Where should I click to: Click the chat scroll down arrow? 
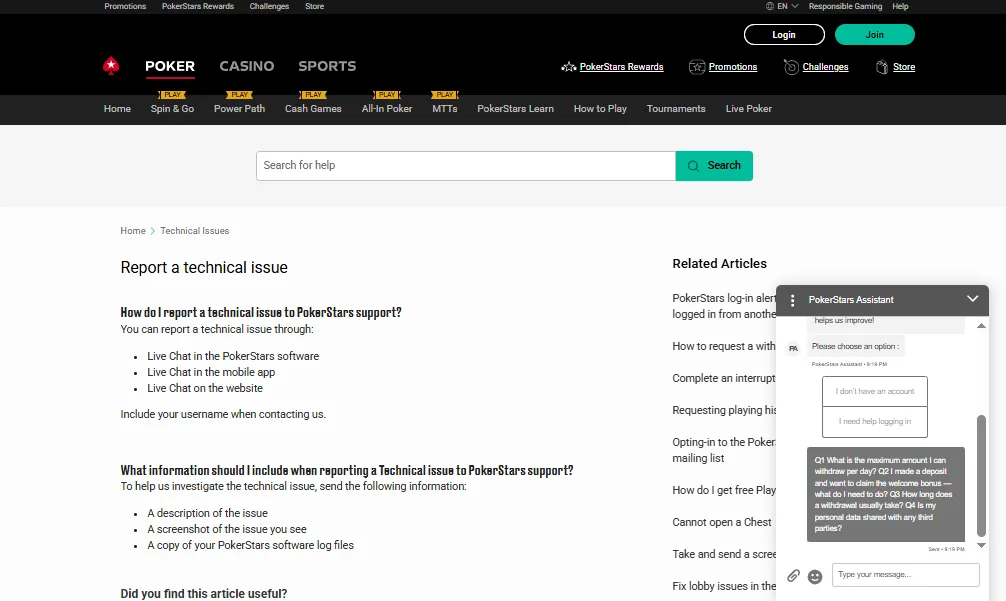click(x=981, y=545)
